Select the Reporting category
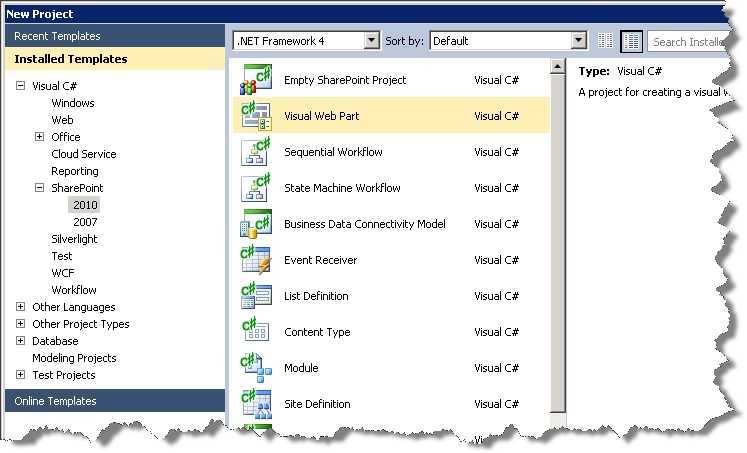Screen dimensions: 747x453 click(x=75, y=171)
